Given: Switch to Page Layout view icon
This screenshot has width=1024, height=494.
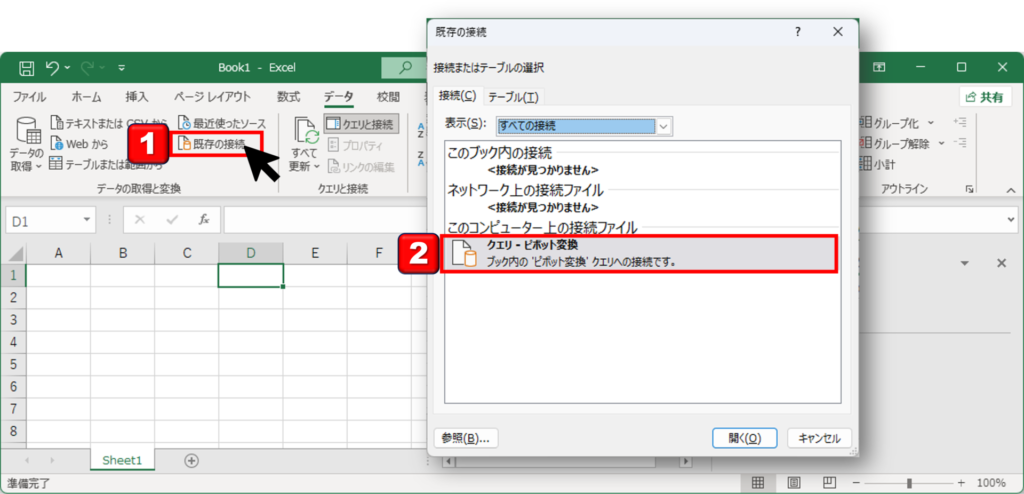Looking at the screenshot, I should coord(793,483).
